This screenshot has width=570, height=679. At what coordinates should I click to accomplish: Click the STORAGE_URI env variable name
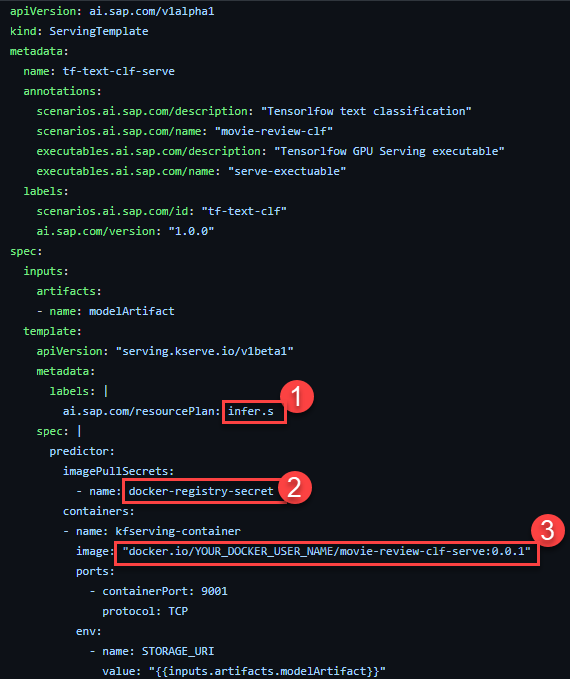178,651
